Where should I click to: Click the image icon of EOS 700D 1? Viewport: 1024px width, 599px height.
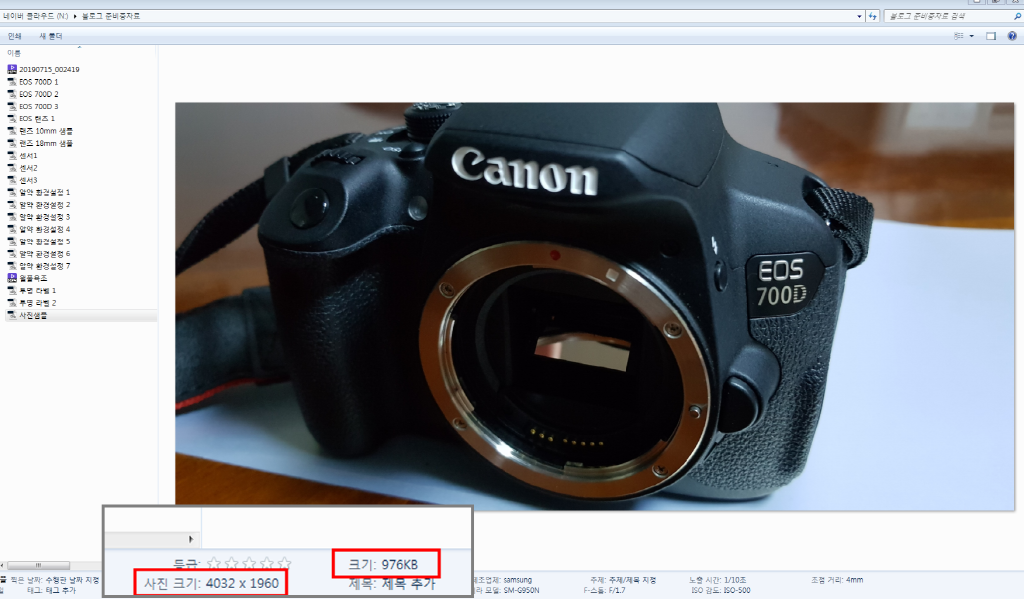(x=12, y=82)
